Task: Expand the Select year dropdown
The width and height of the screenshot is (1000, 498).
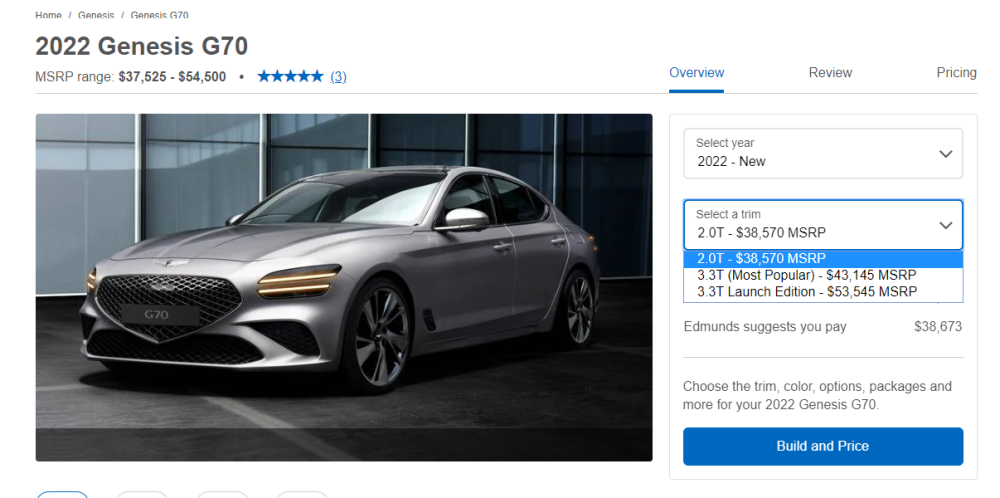Action: pyautogui.click(x=823, y=154)
